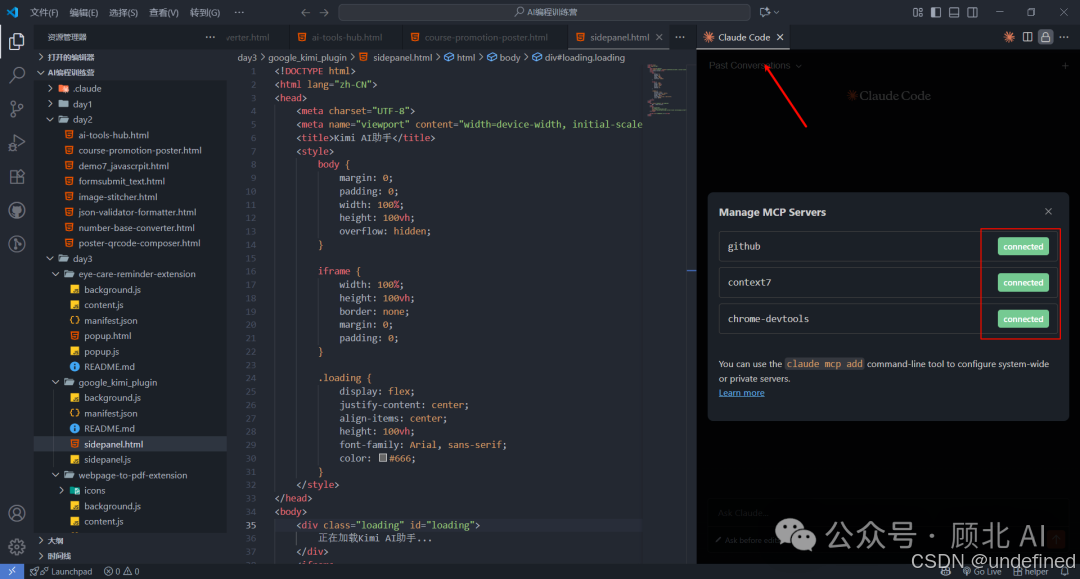Toggle the secondary sidebar visibility
The width and height of the screenshot is (1080, 579).
973,12
